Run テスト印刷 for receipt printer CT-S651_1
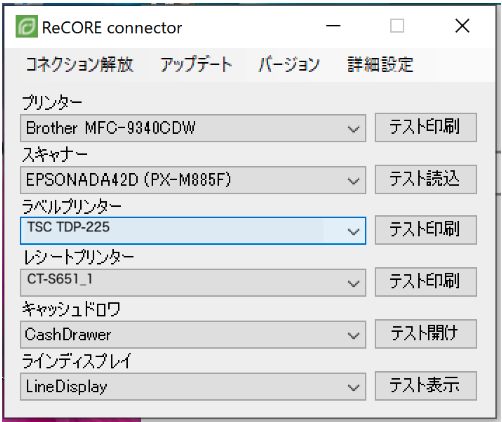This screenshot has height=422, width=502. coord(426,282)
